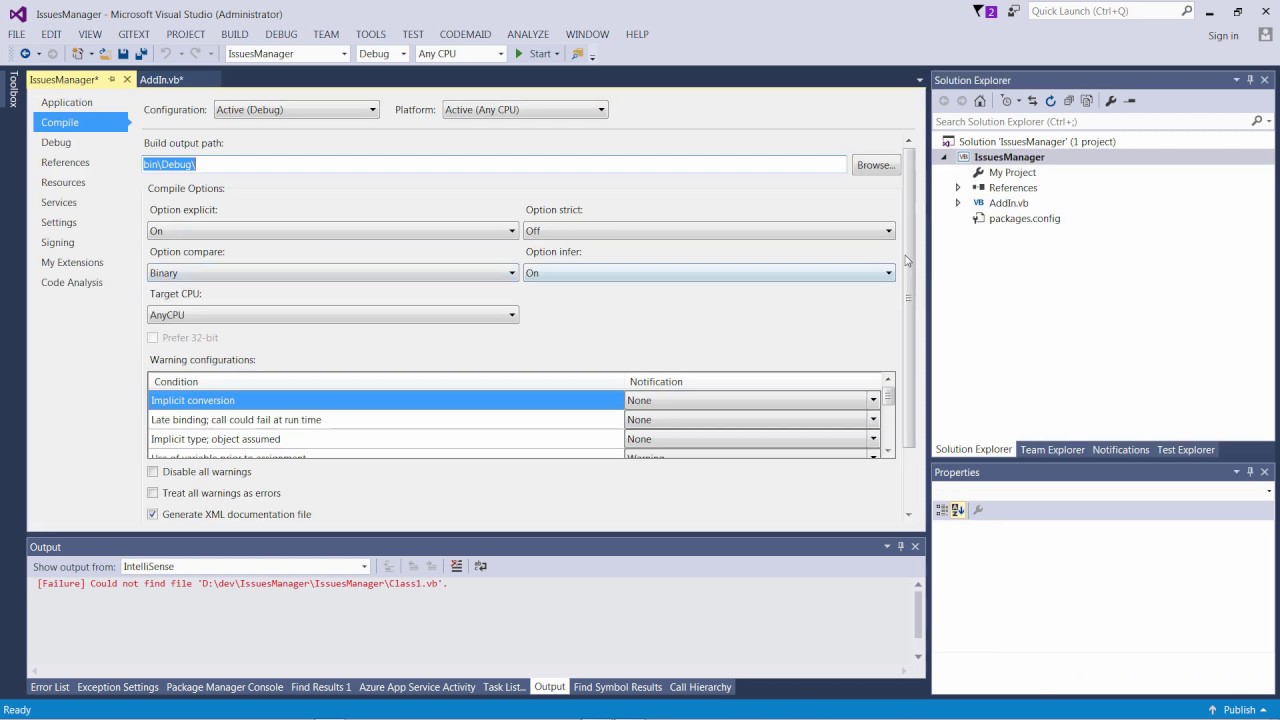Open the Option infer dropdown
Image resolution: width=1280 pixels, height=720 pixels.
[709, 273]
